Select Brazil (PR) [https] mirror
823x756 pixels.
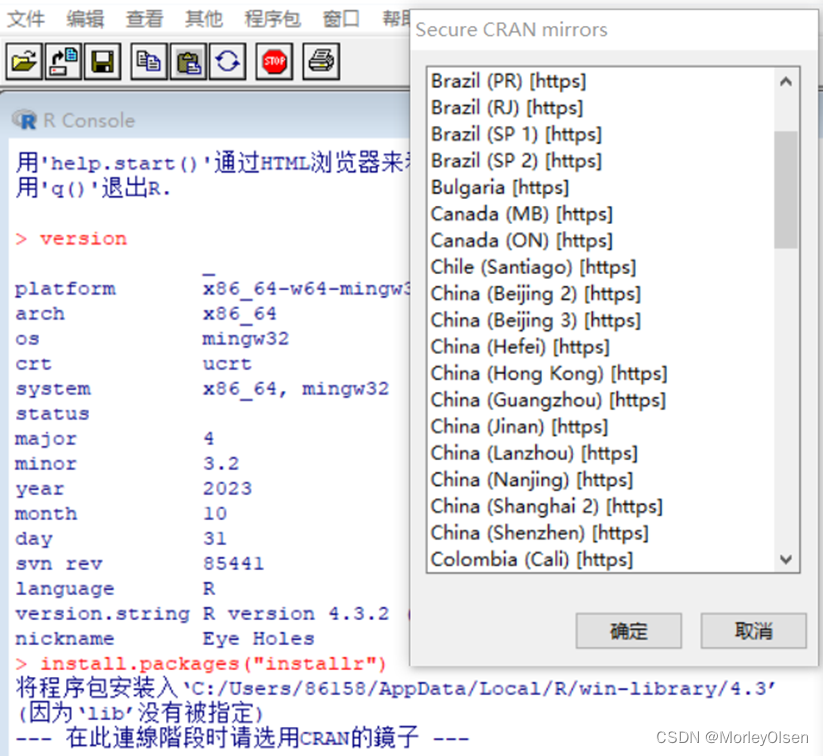[600, 81]
